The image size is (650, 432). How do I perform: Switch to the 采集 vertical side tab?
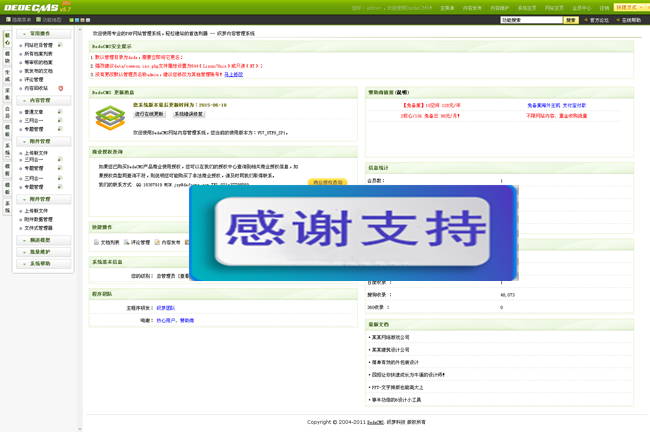[7, 94]
